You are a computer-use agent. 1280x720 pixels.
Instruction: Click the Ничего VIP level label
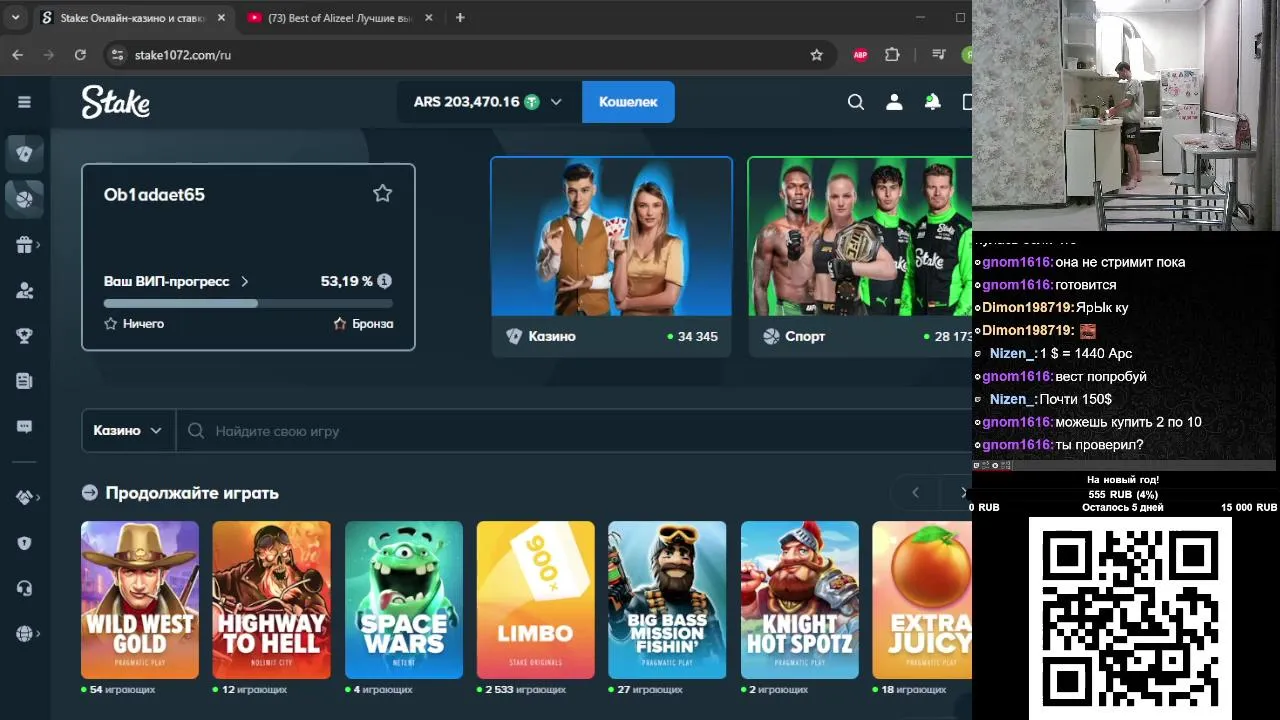click(143, 324)
